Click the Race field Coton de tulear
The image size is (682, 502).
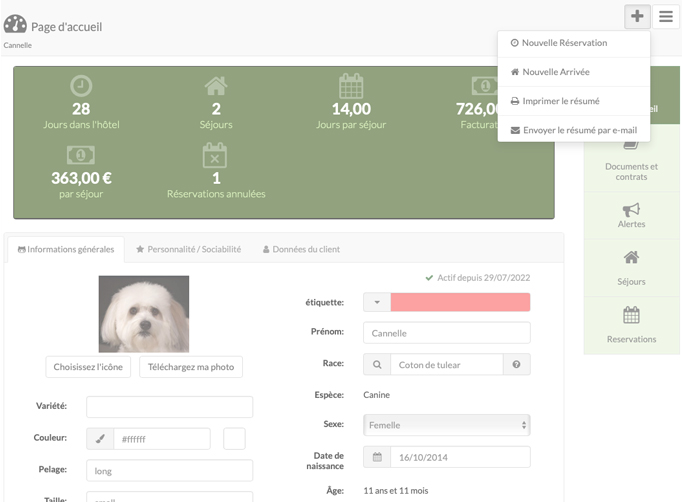click(x=447, y=365)
